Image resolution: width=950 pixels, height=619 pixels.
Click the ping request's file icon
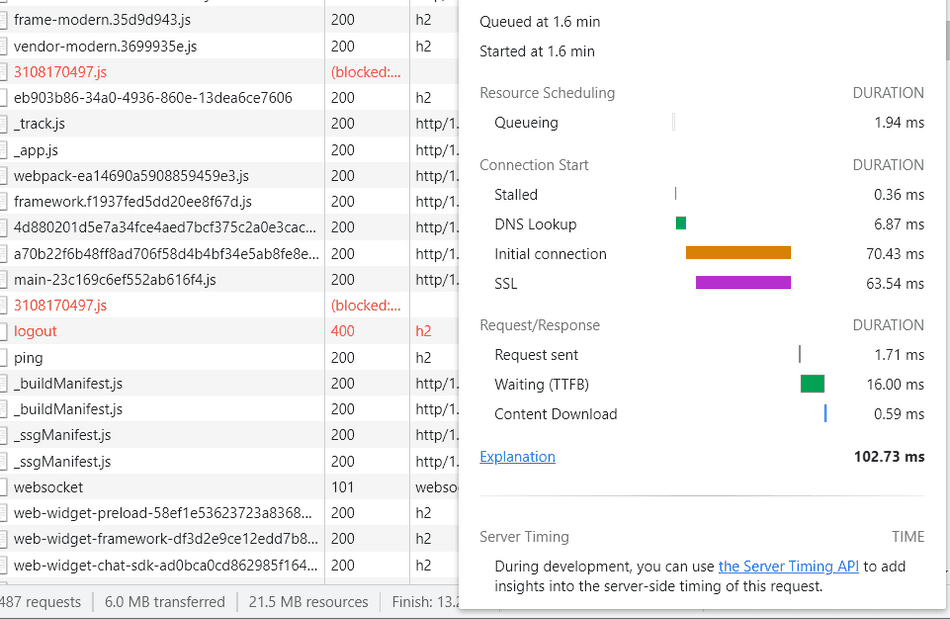click(6, 357)
